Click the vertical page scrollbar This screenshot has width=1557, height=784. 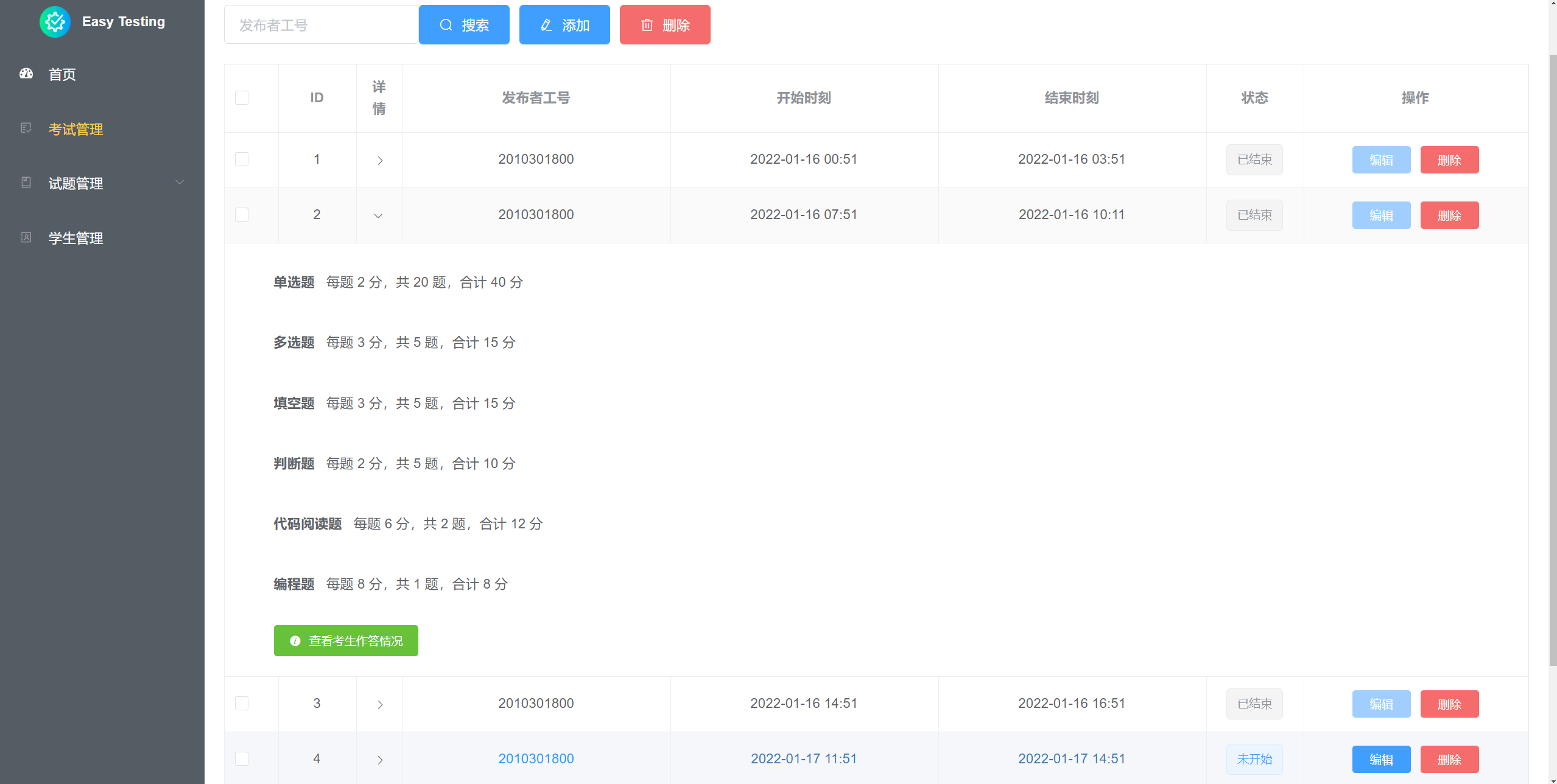[1552, 359]
